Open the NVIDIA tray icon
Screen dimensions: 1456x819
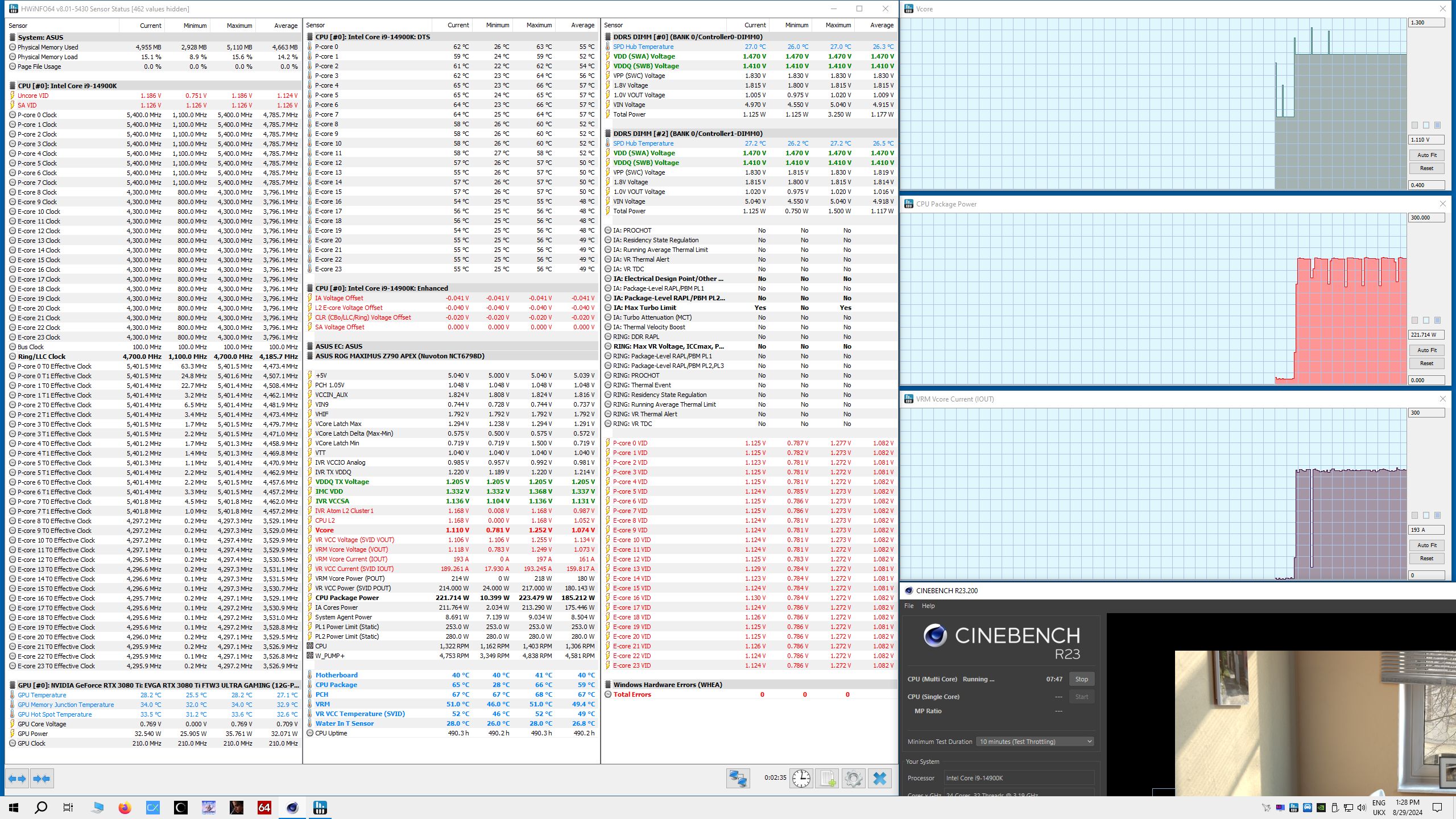[x=1321, y=808]
